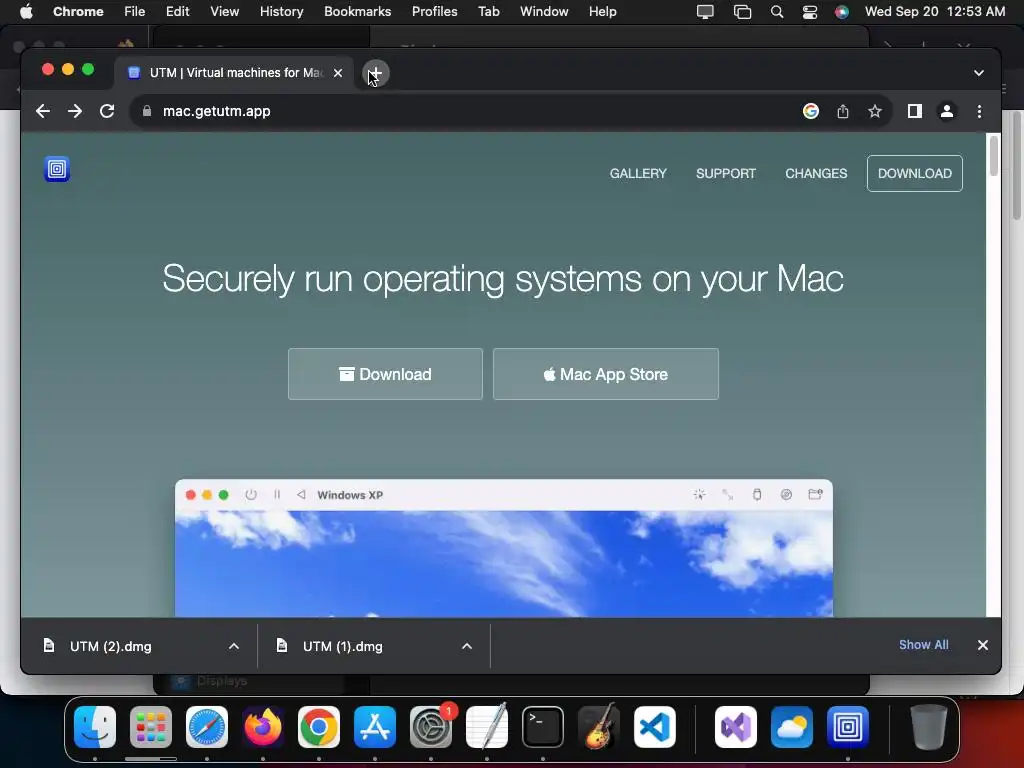Expand the tab search chevron
This screenshot has height=768, width=1024.
point(978,73)
